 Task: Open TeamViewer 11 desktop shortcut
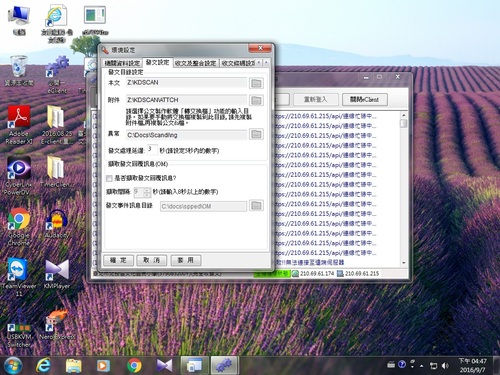click(x=19, y=277)
